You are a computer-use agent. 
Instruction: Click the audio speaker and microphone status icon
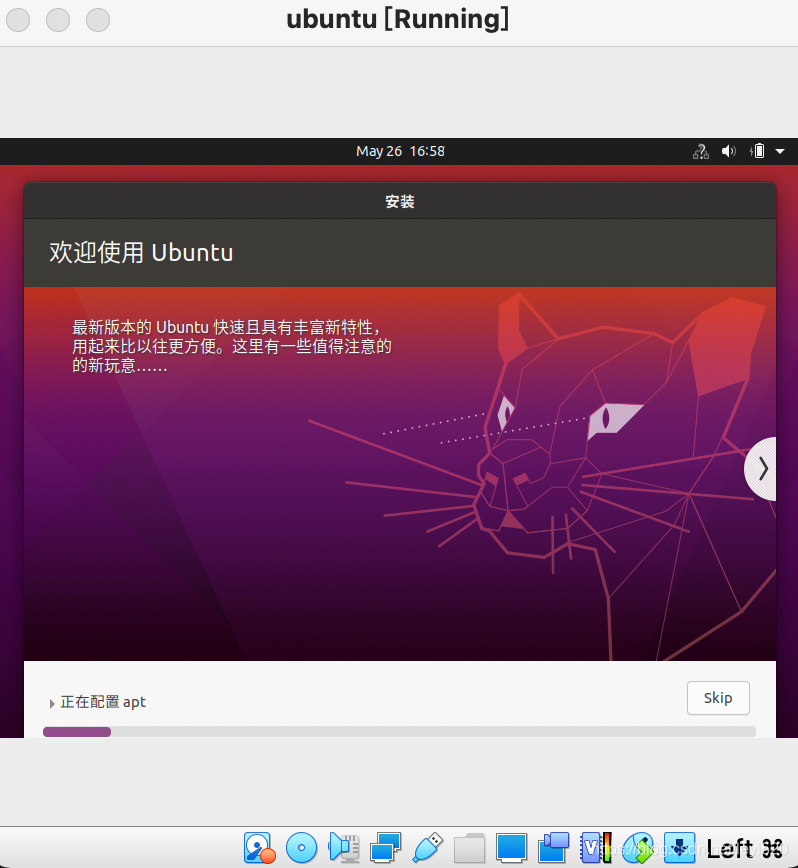(344, 848)
